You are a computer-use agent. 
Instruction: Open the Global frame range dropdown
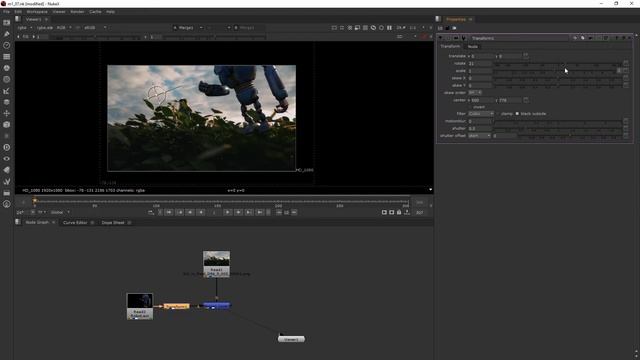(x=60, y=212)
